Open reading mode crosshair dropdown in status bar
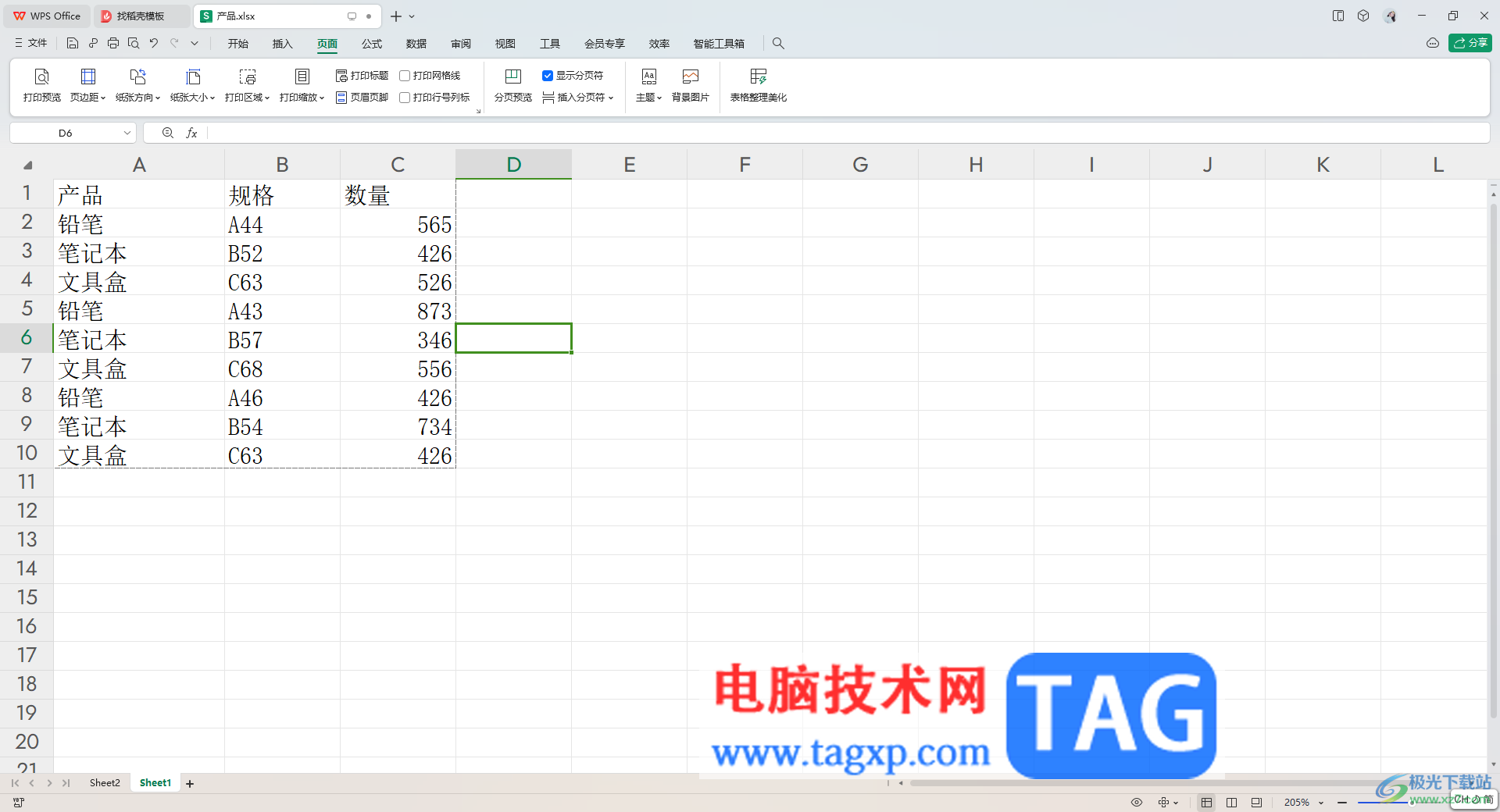 (x=1168, y=803)
